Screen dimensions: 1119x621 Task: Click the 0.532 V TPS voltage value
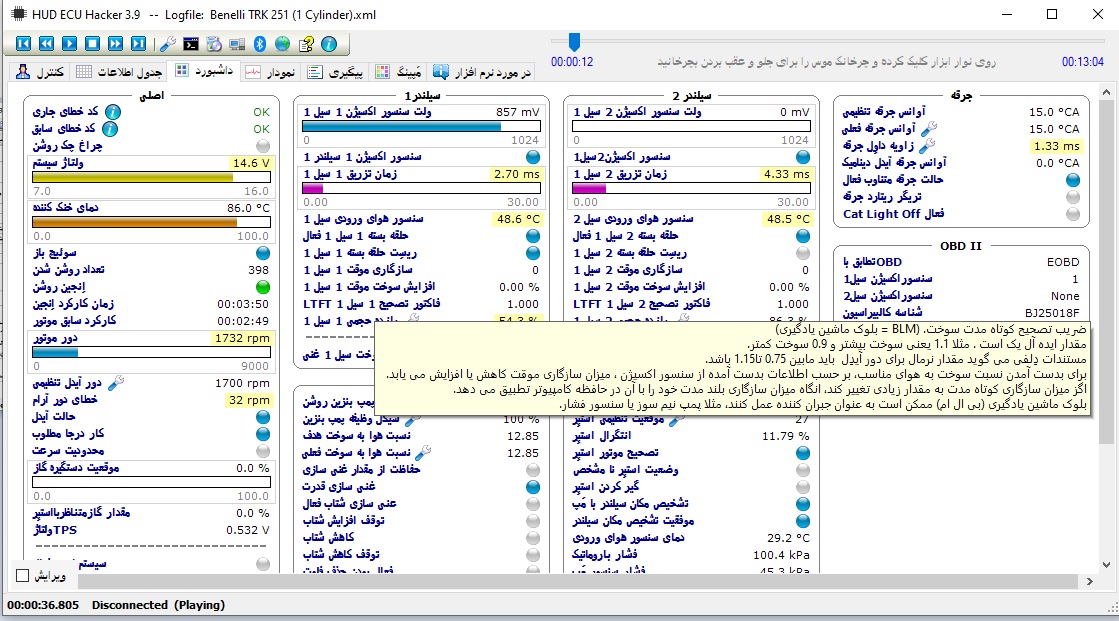(248, 530)
